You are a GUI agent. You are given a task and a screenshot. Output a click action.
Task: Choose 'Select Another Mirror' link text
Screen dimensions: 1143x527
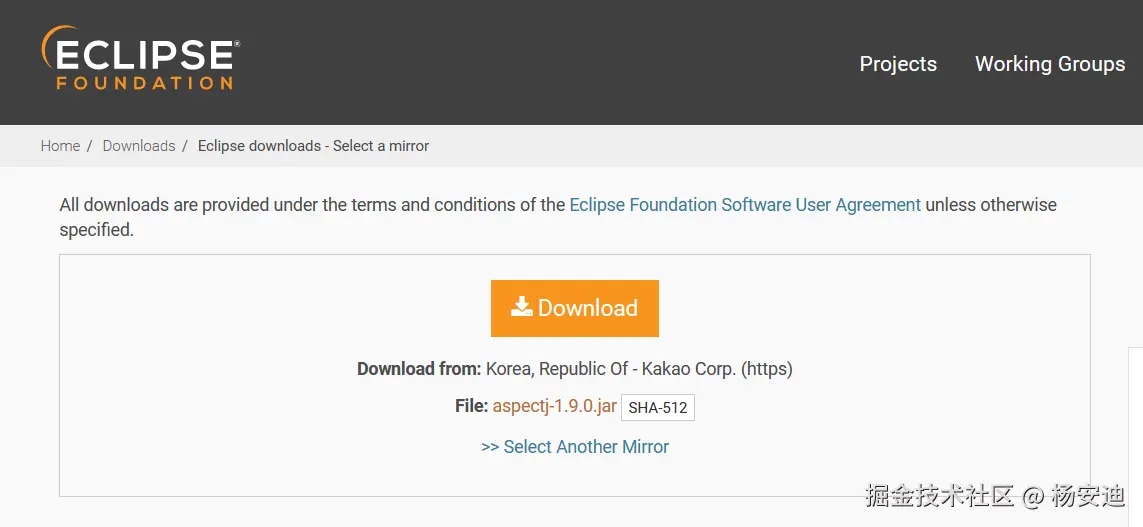pyautogui.click(x=586, y=447)
